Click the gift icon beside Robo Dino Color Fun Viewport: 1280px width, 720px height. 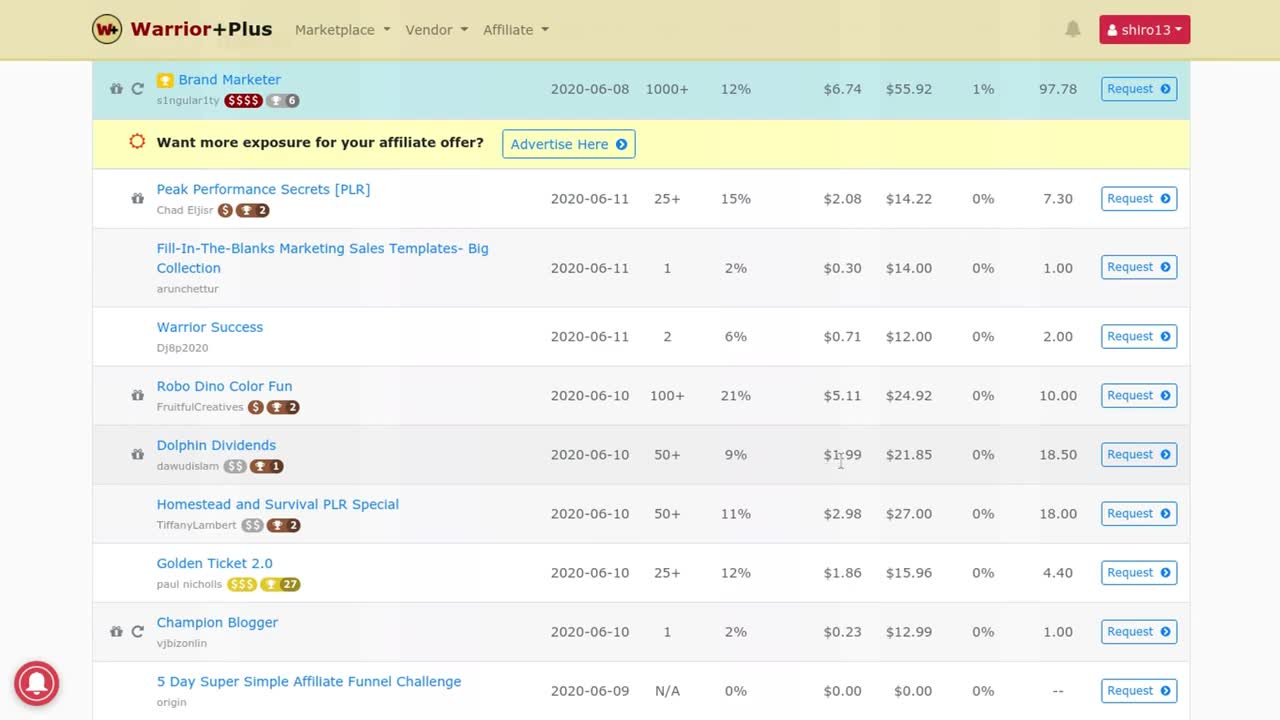tap(137, 396)
